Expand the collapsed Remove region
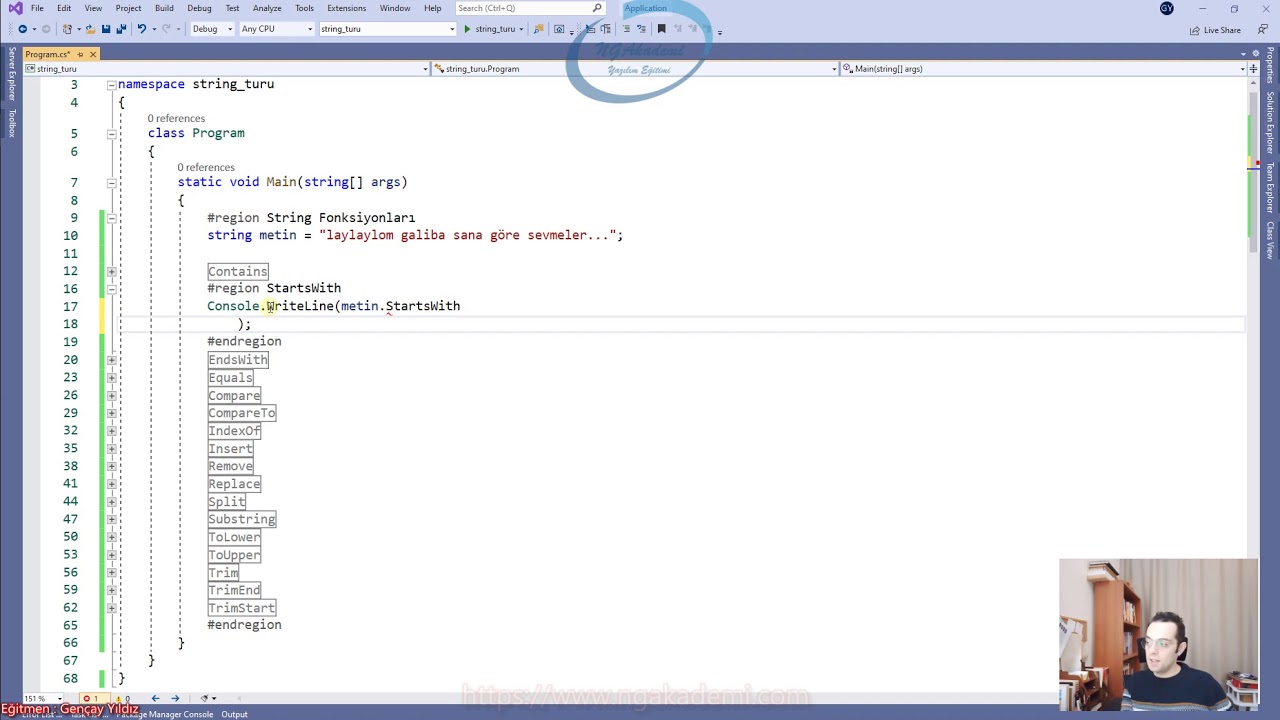This screenshot has width=1280, height=720. (x=111, y=466)
